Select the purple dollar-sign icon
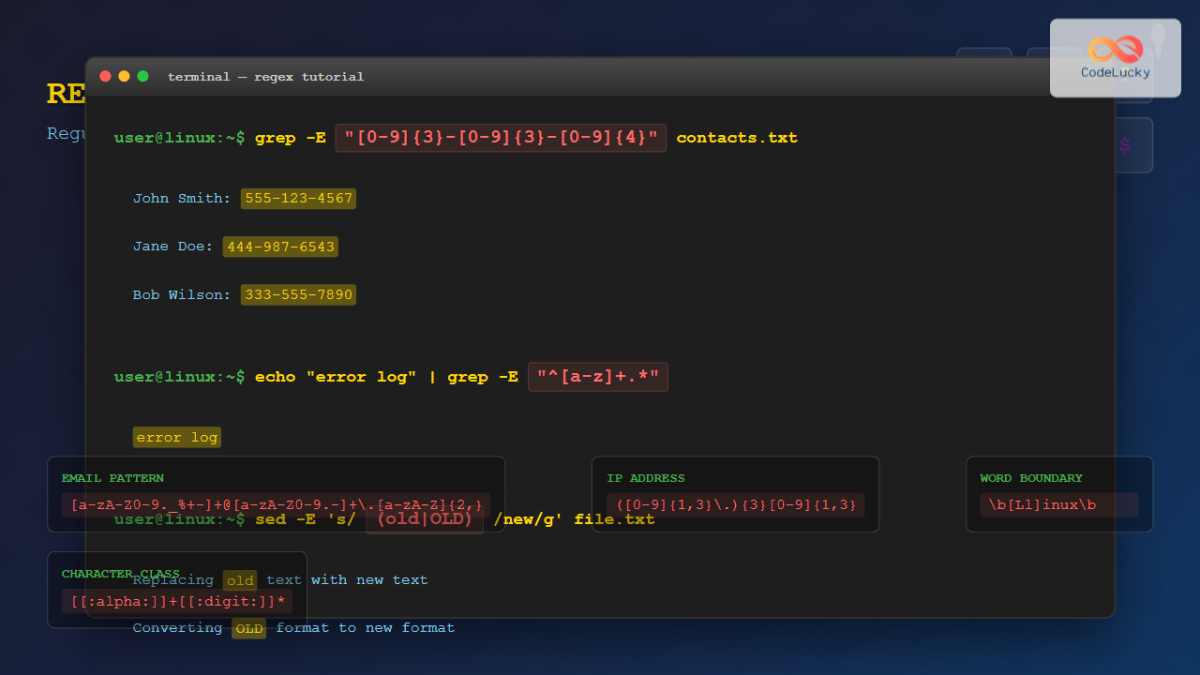The image size is (1200, 675). (1127, 145)
